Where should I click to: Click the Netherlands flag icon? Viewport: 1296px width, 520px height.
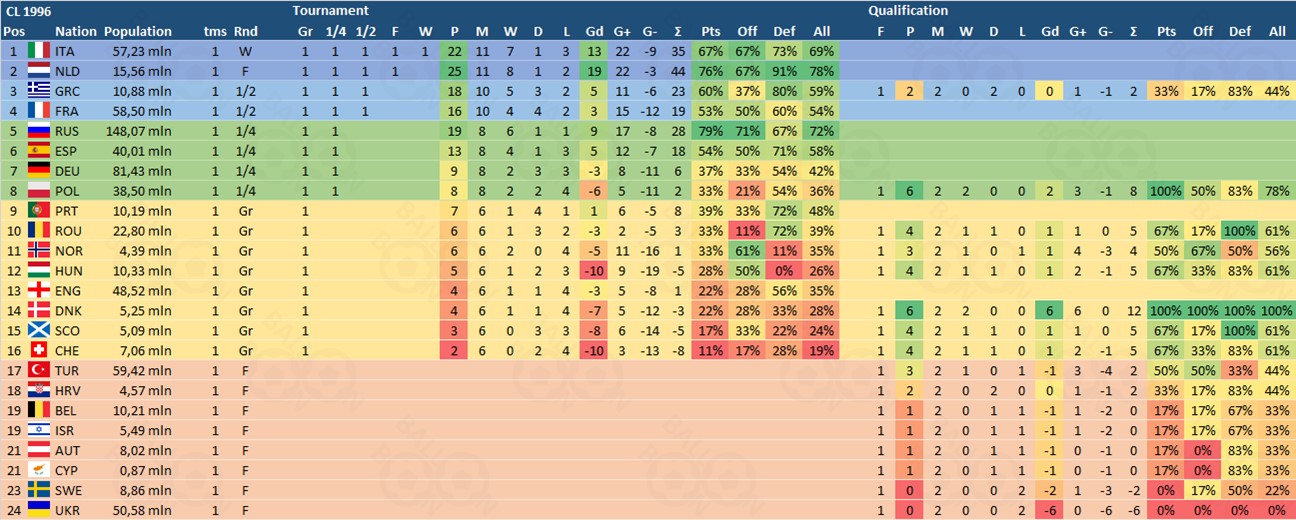coord(38,71)
